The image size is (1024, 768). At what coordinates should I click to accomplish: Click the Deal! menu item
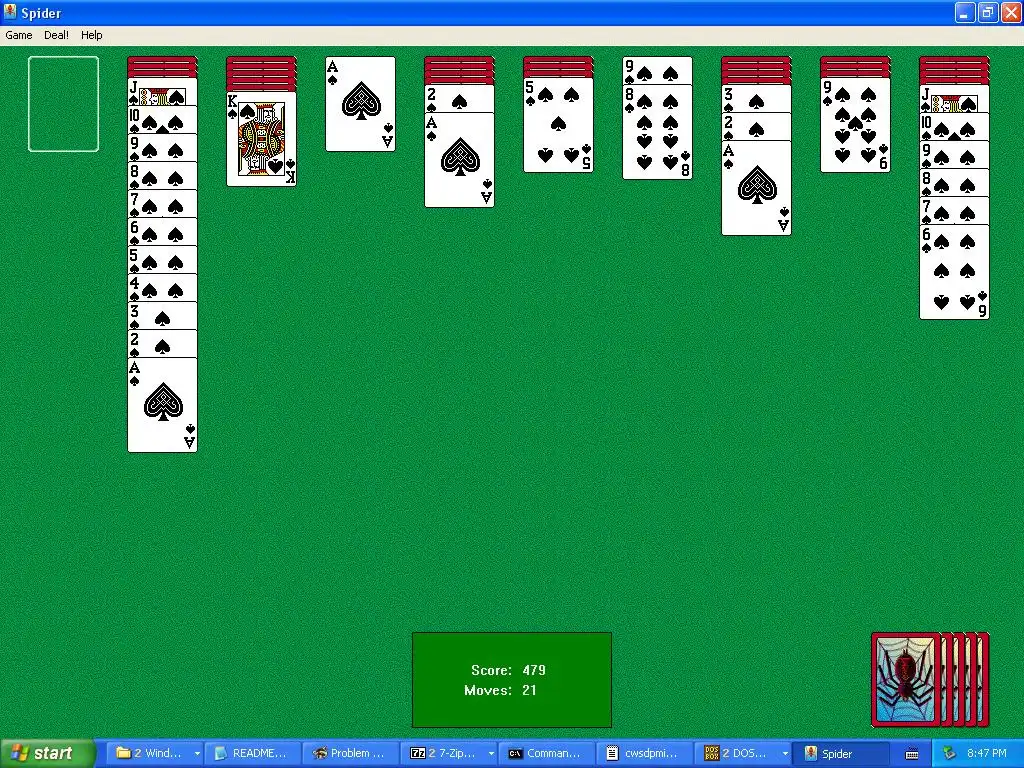pos(56,35)
